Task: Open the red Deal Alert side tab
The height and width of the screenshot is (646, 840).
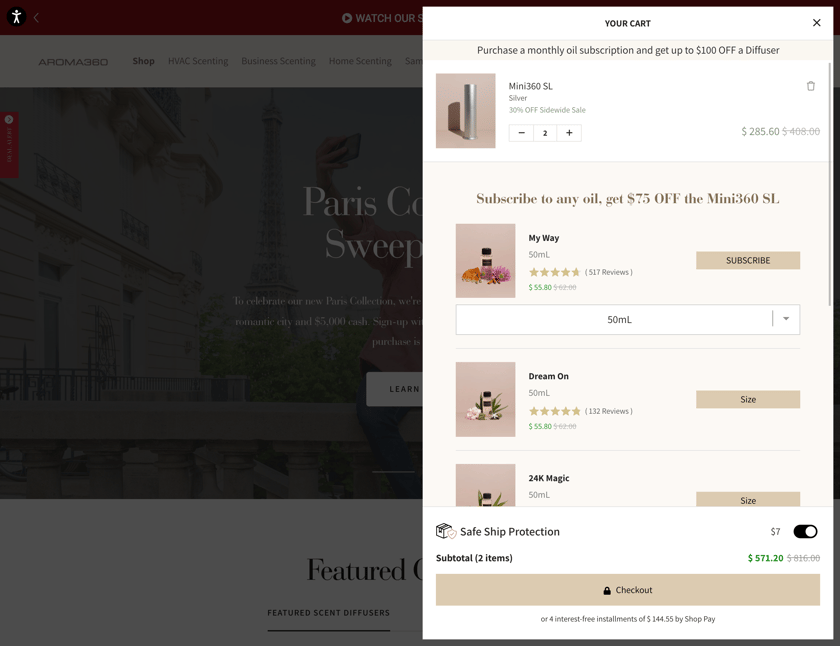Action: point(9,145)
